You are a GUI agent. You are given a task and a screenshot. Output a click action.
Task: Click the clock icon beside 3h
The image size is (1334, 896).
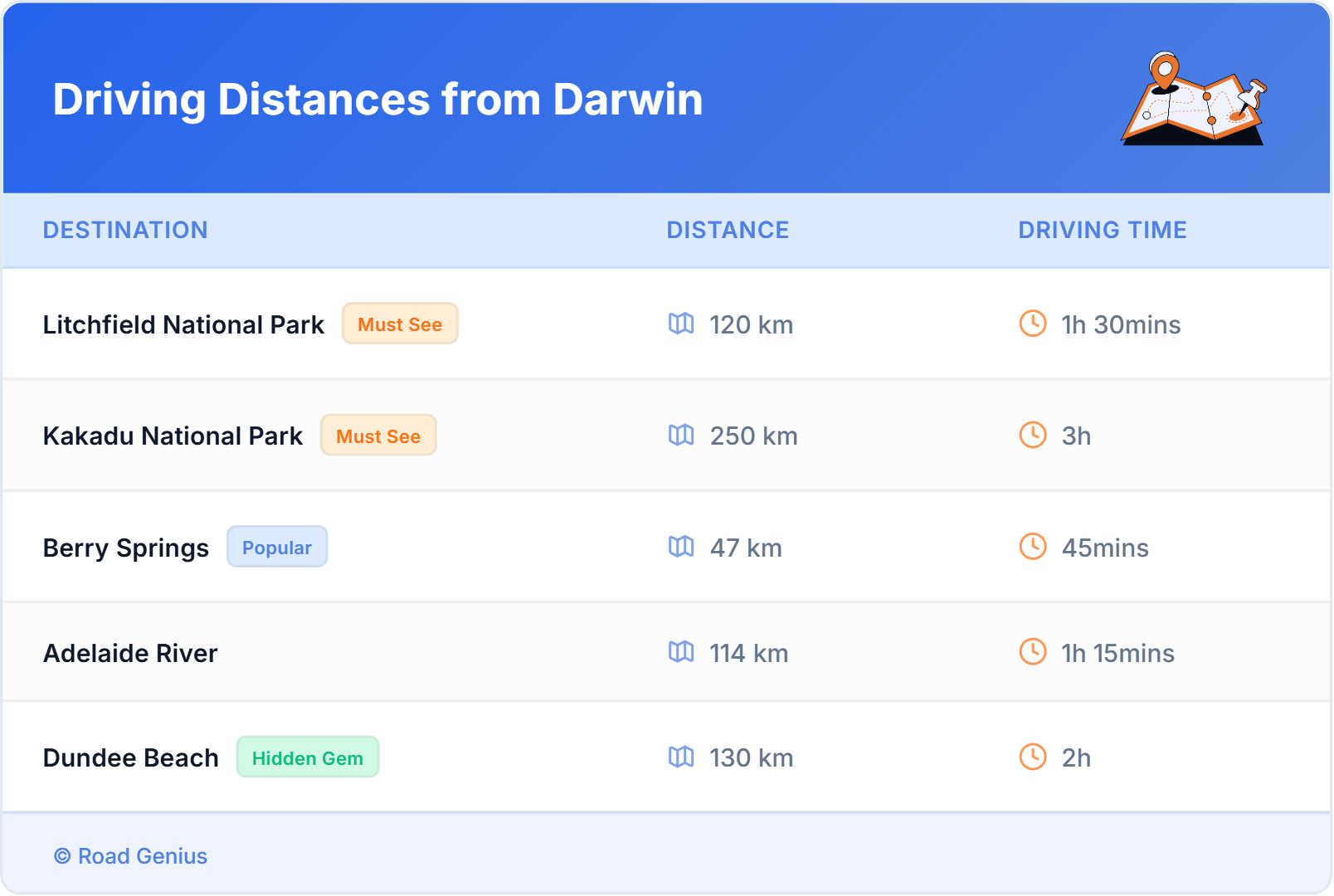point(1032,435)
